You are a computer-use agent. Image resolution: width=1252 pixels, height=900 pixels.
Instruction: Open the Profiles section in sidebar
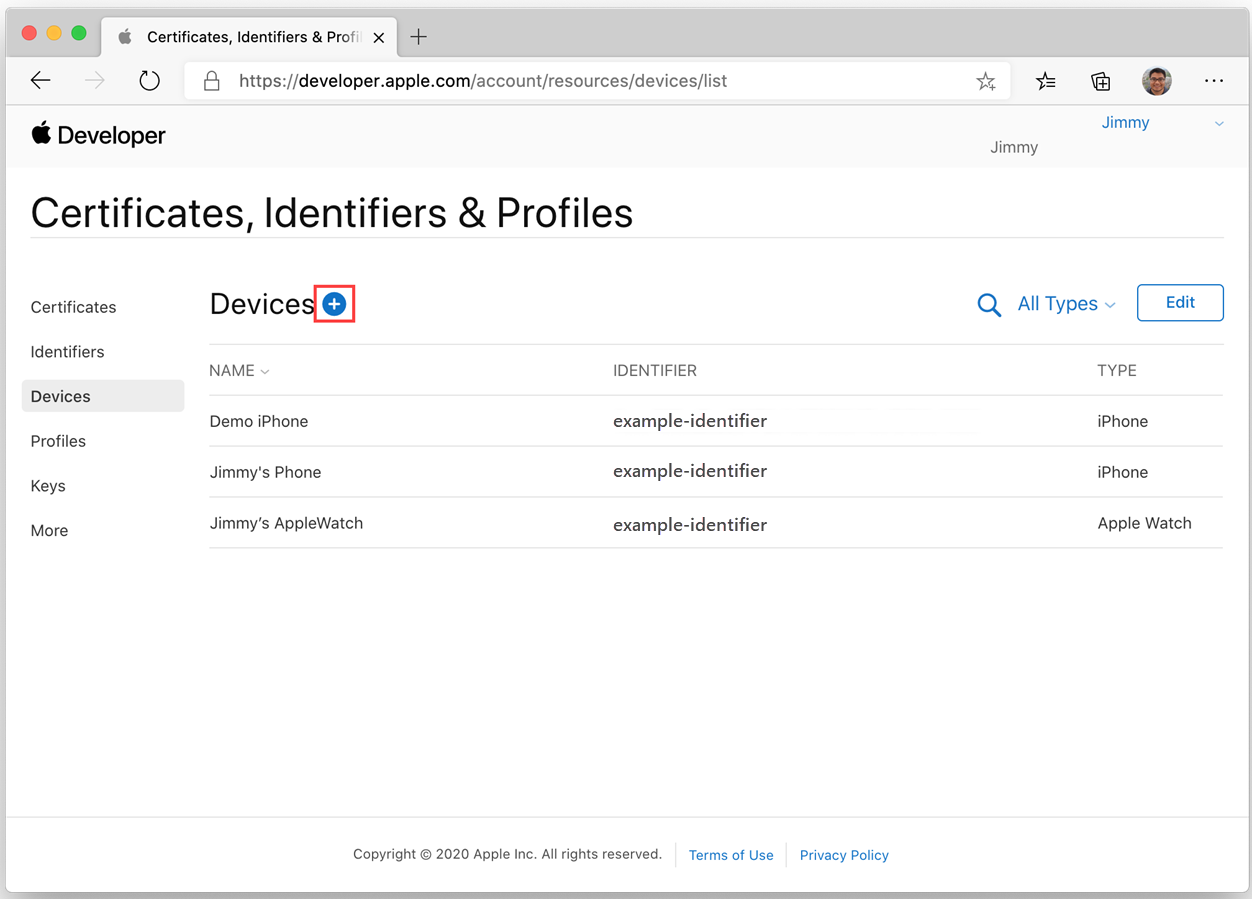click(x=58, y=441)
